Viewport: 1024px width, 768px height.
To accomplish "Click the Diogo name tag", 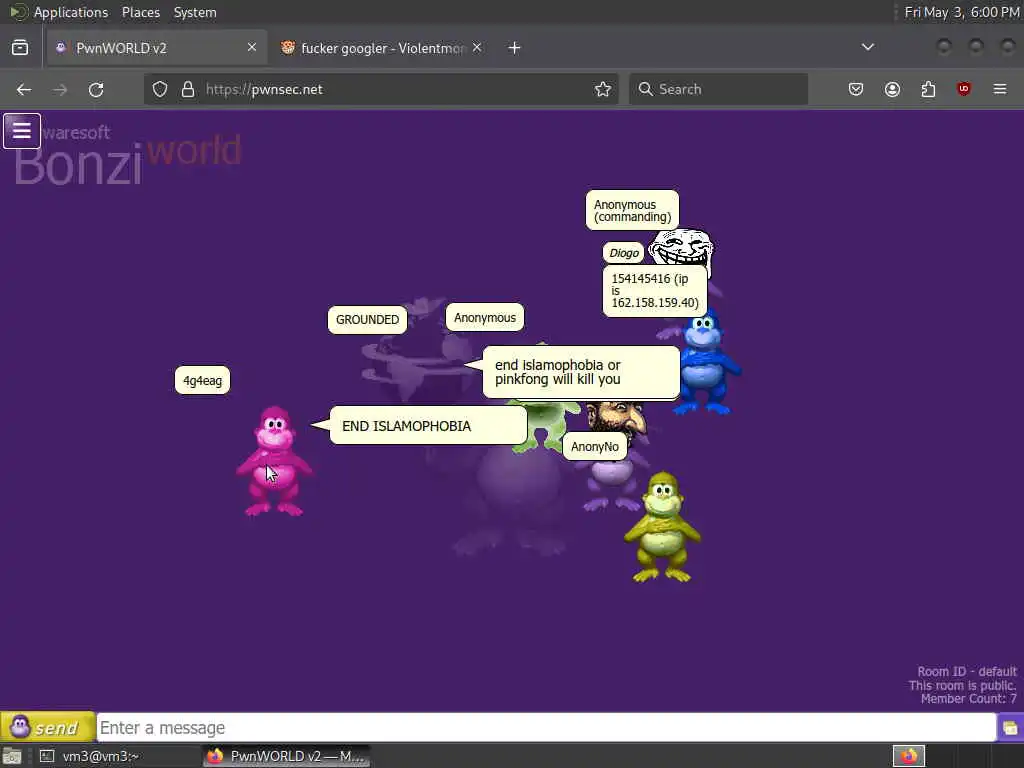I will coord(624,253).
